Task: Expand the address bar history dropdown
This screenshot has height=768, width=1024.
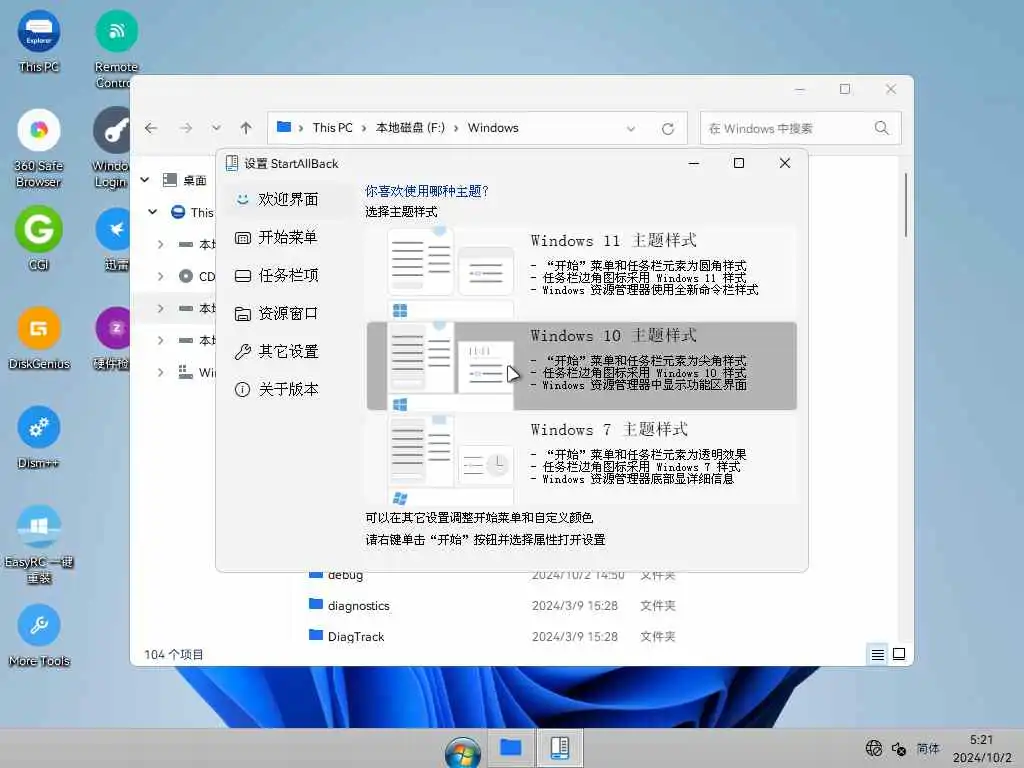Action: pyautogui.click(x=631, y=129)
